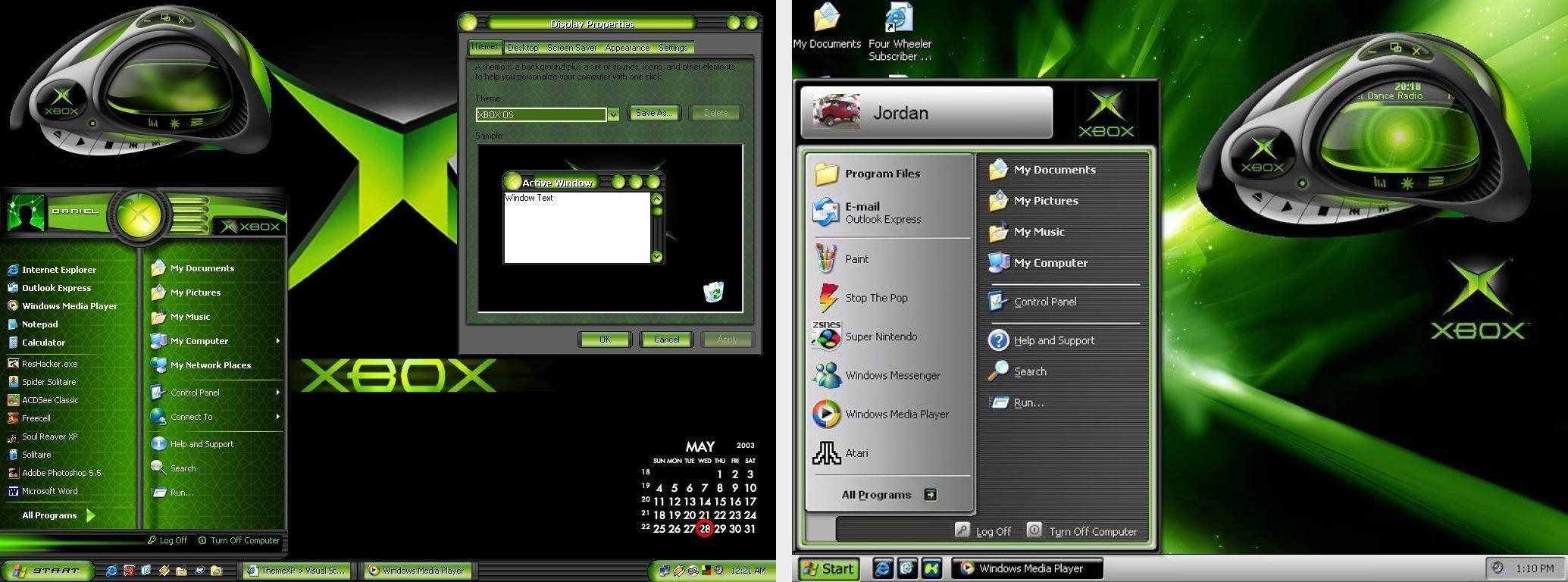Open My Music in Jordan's Start menu

(x=1027, y=232)
